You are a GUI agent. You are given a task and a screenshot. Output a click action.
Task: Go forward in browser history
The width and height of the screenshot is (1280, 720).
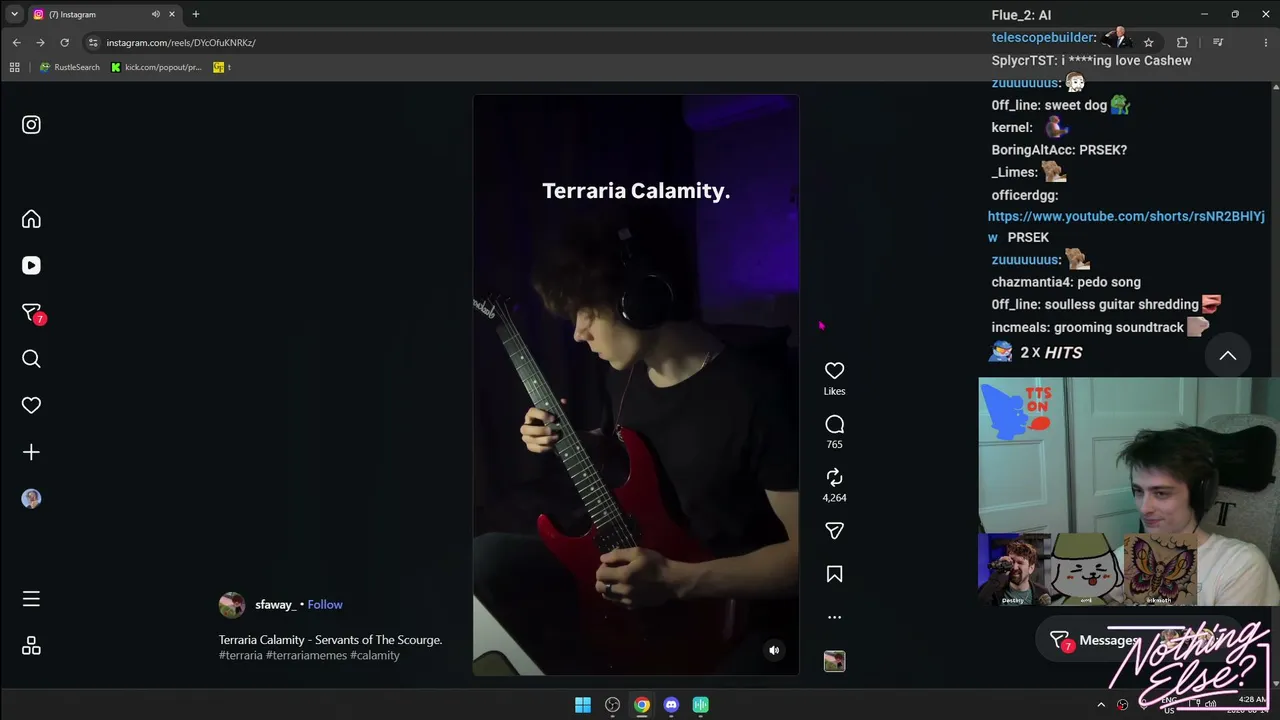[40, 43]
